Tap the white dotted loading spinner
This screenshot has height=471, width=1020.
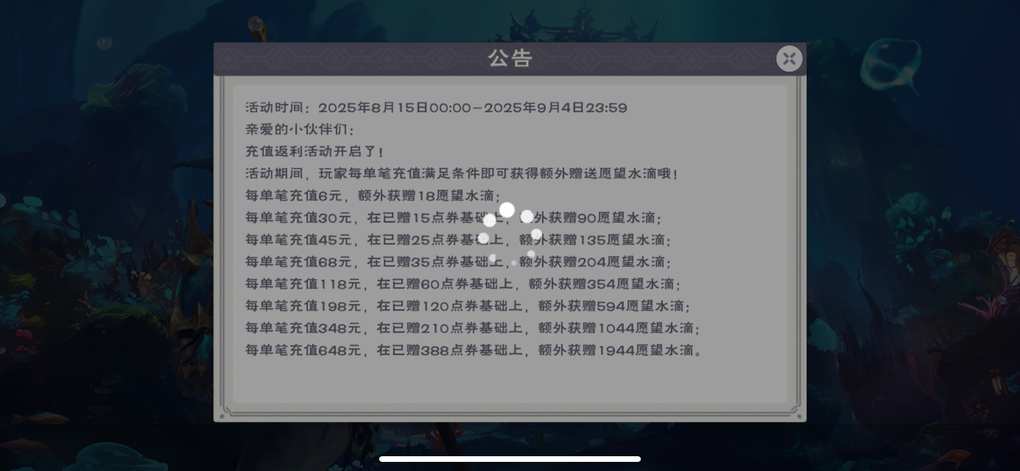pyautogui.click(x=510, y=236)
